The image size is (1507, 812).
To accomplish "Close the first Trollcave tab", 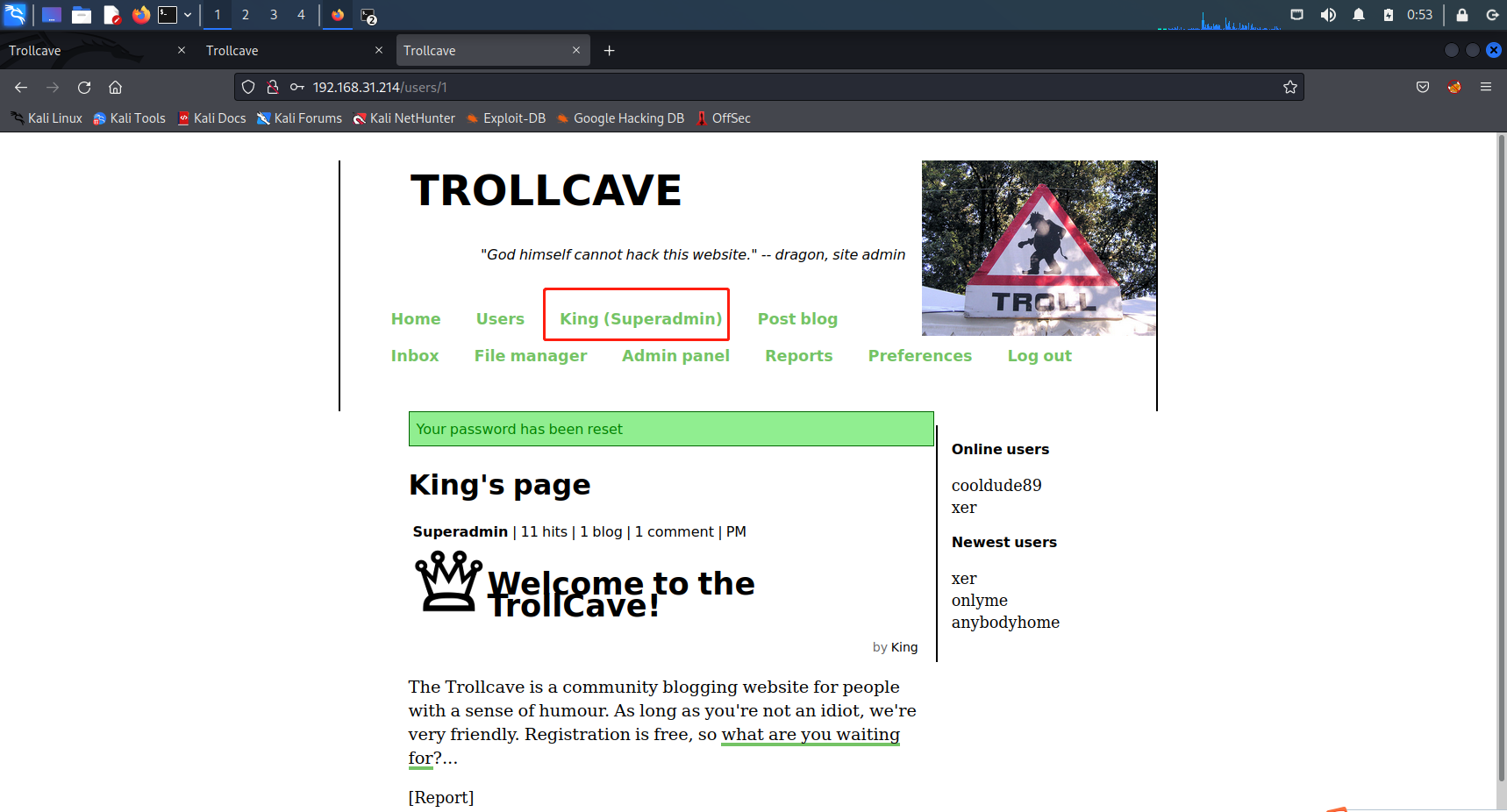I will point(182,51).
